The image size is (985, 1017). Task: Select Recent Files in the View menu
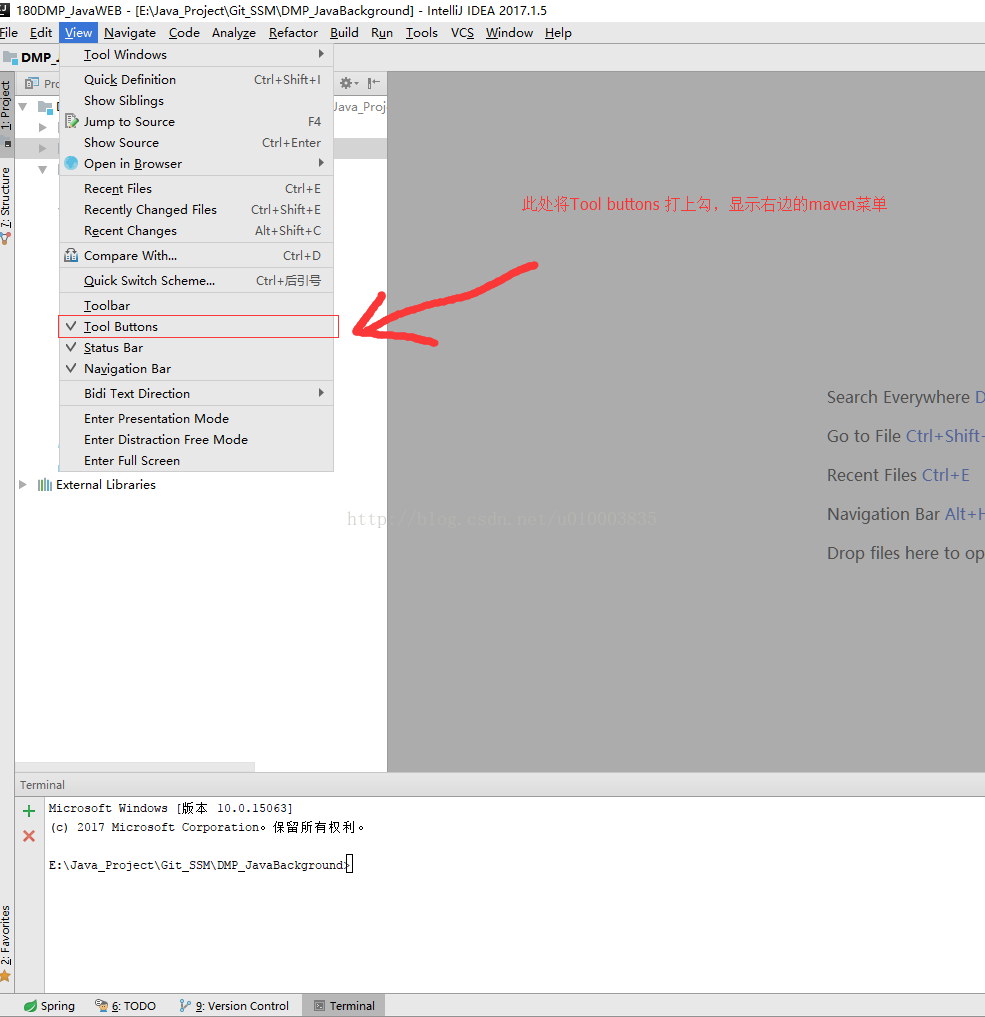point(196,189)
